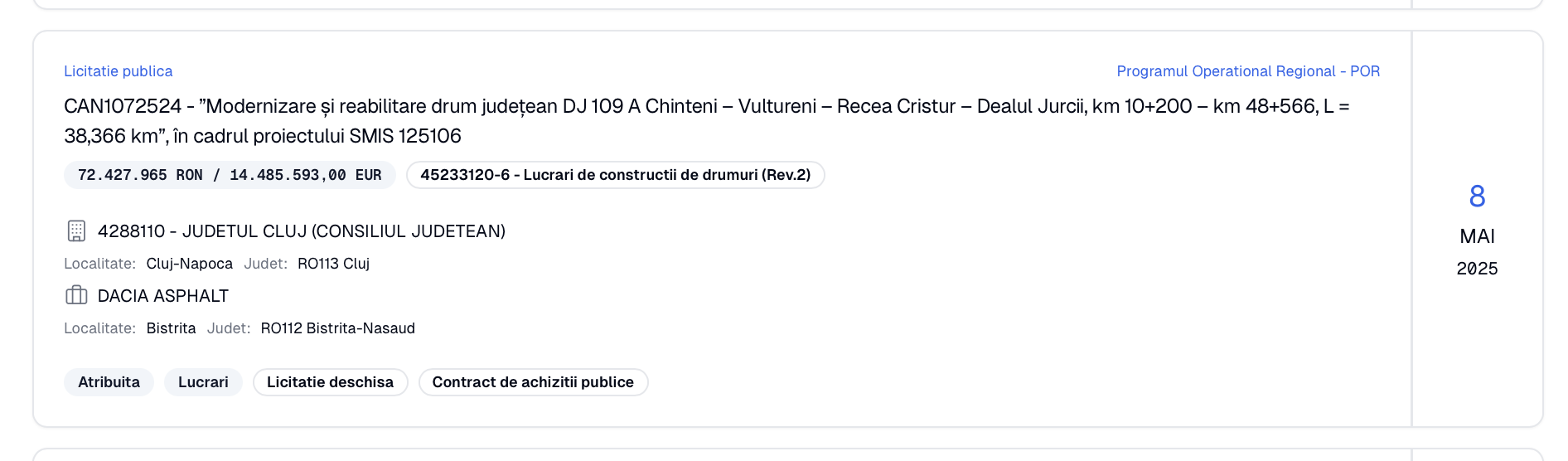Click the date number 8
Screen dimensions: 1568x461
(x=1477, y=197)
